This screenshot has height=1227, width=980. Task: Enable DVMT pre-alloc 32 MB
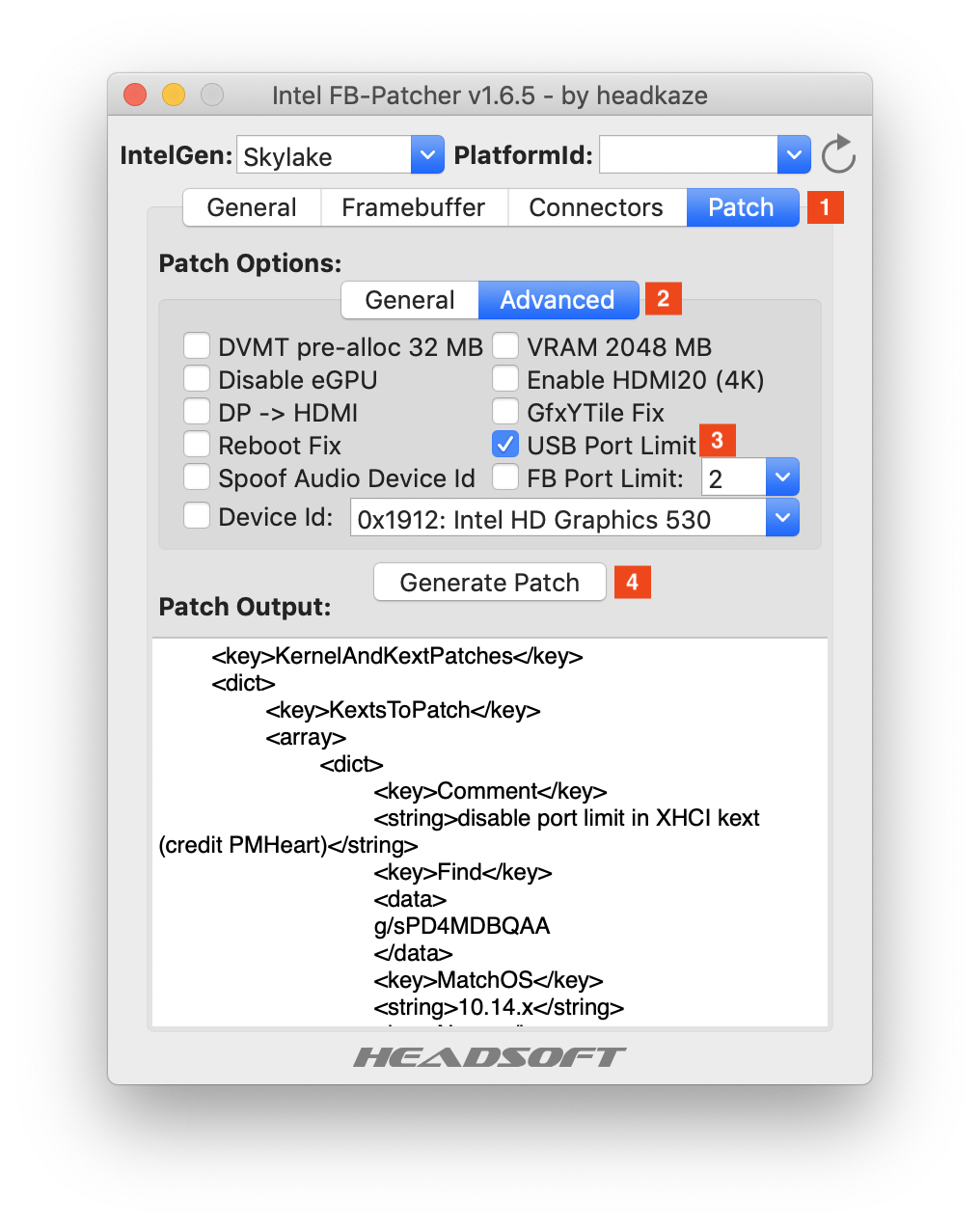click(x=197, y=345)
